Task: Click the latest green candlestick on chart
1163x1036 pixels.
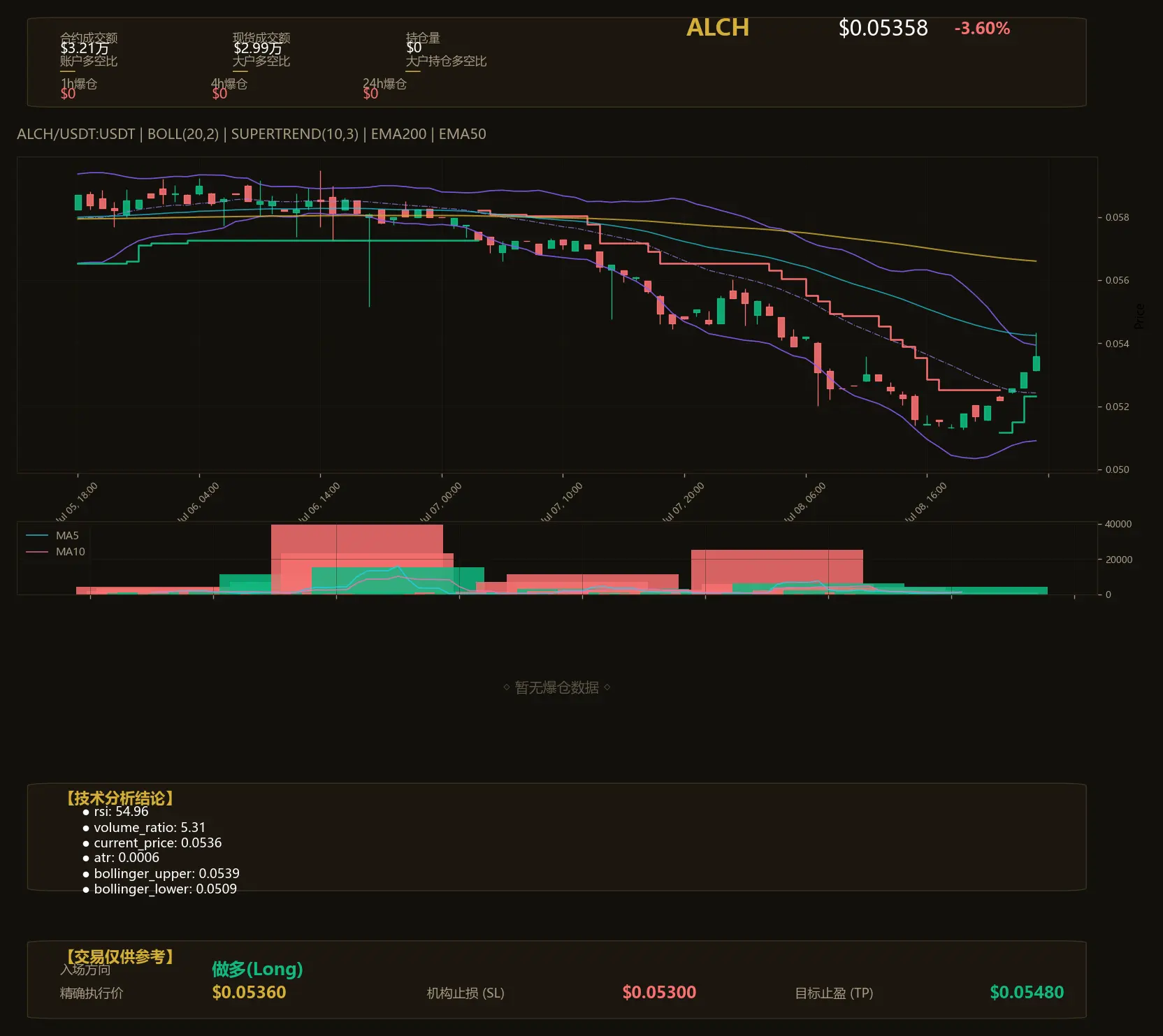Action: [1036, 363]
